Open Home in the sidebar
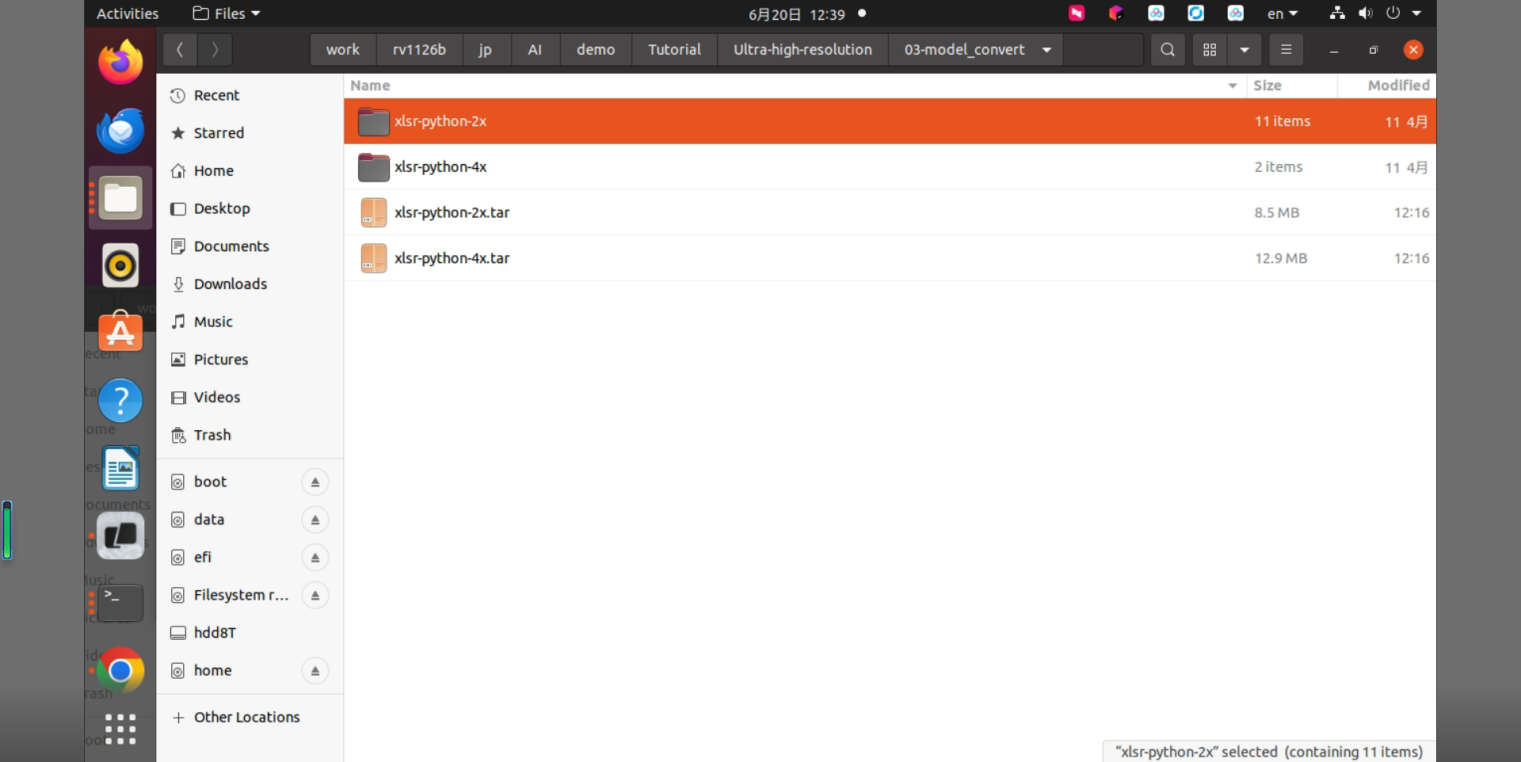1521x762 pixels. coord(250,171)
